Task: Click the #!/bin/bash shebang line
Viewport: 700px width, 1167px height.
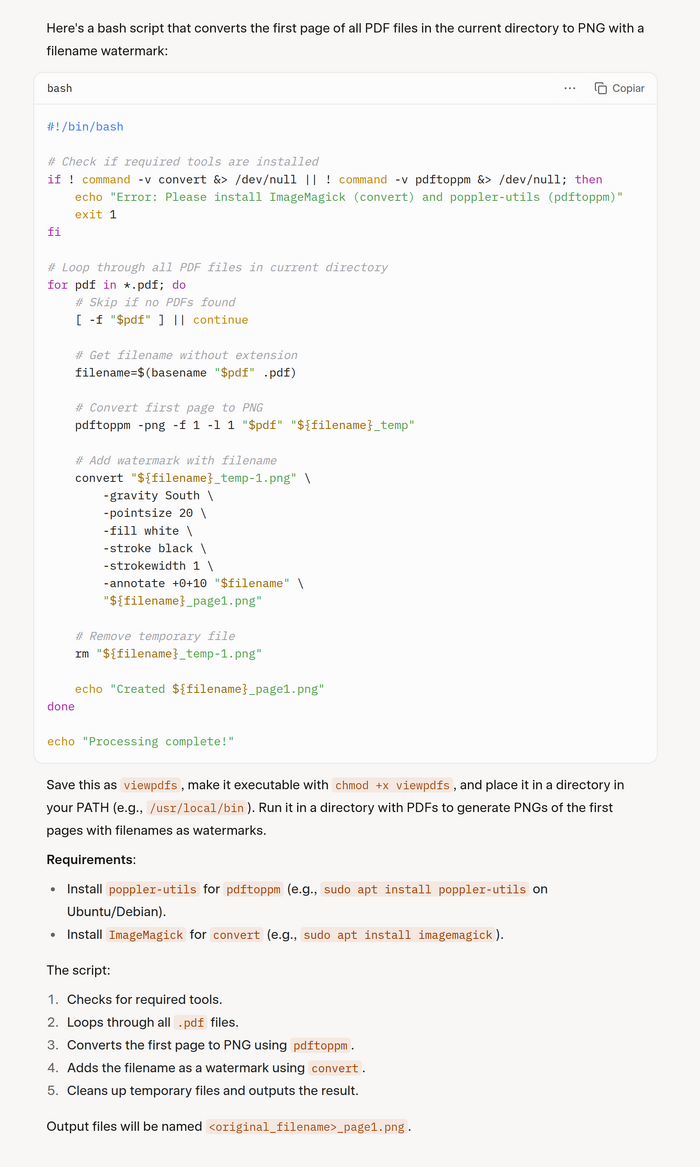Action: click(85, 127)
